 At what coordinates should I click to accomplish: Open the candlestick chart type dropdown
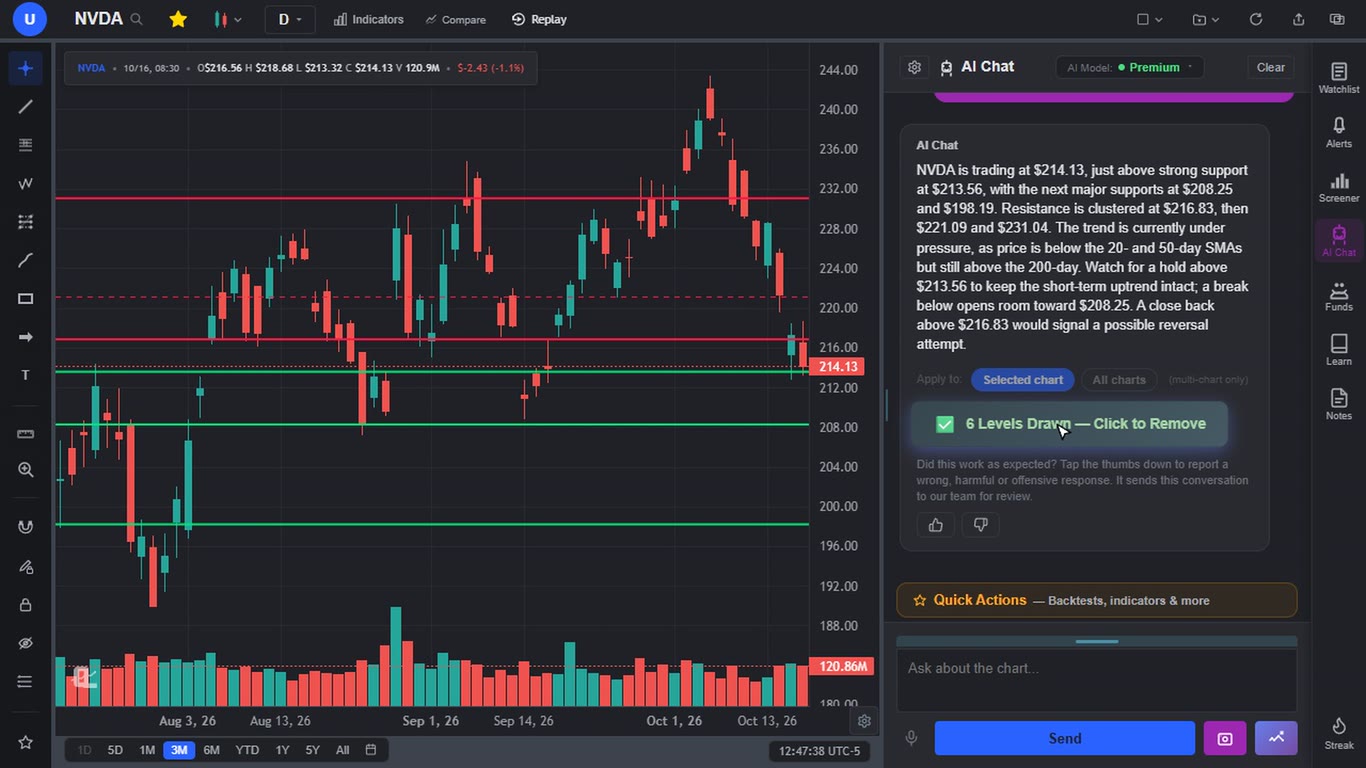(228, 19)
